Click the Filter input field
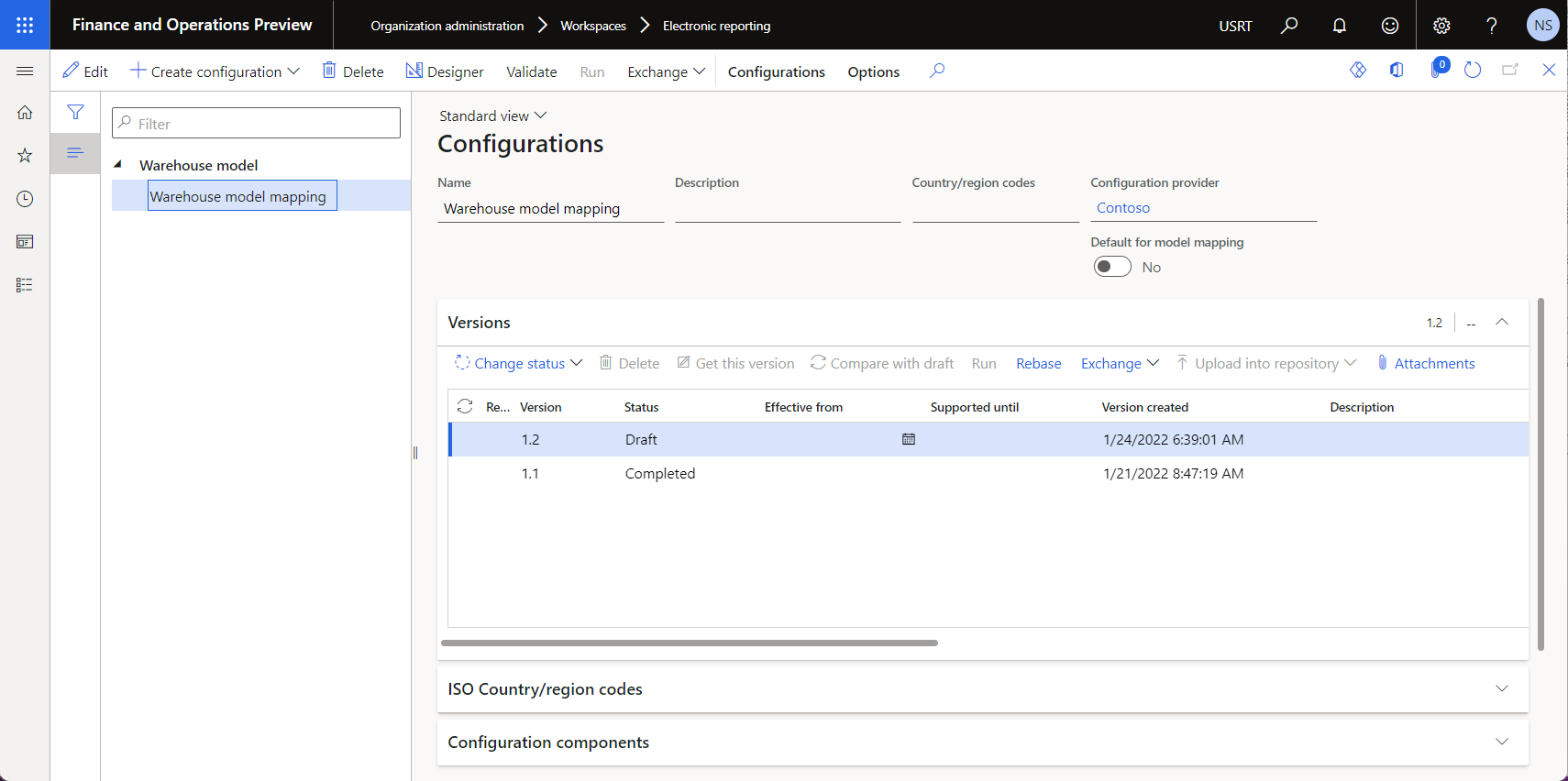The image size is (1568, 781). coord(256,123)
